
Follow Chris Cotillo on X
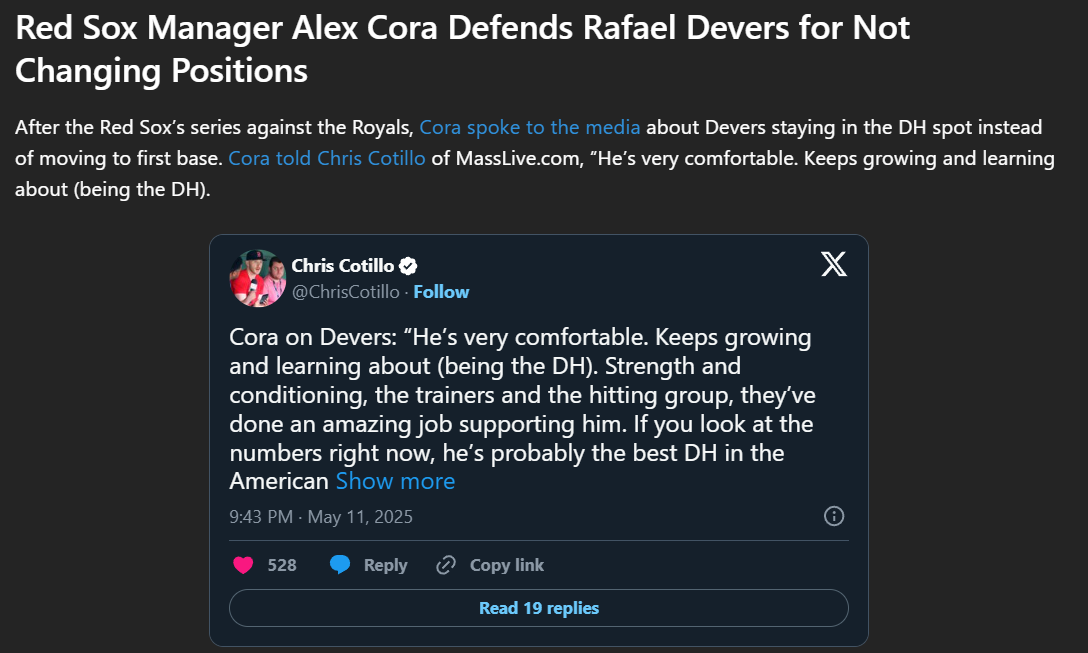[x=441, y=292]
